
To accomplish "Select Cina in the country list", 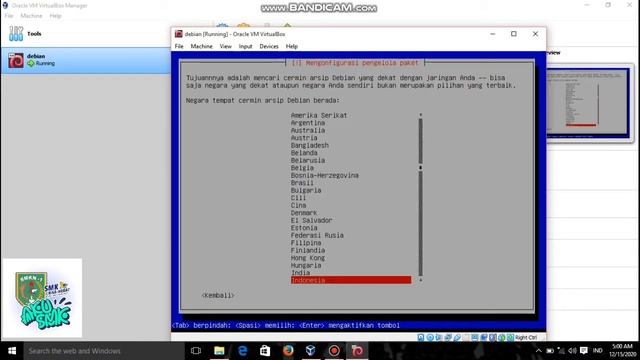I will tap(298, 205).
